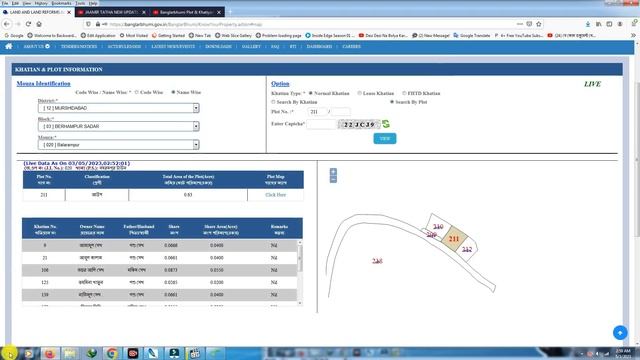The image size is (640, 360).
Task: Go to site home via house icon
Action: click(x=9, y=47)
